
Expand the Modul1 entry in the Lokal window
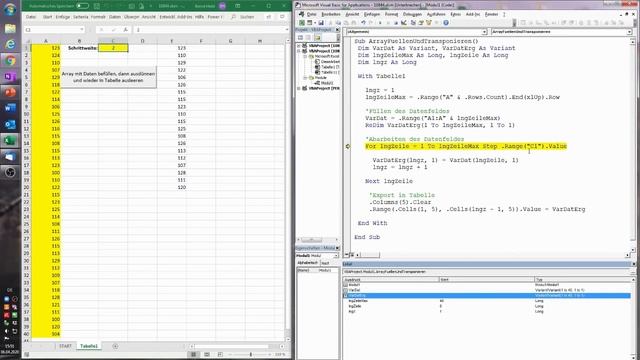tap(346, 285)
